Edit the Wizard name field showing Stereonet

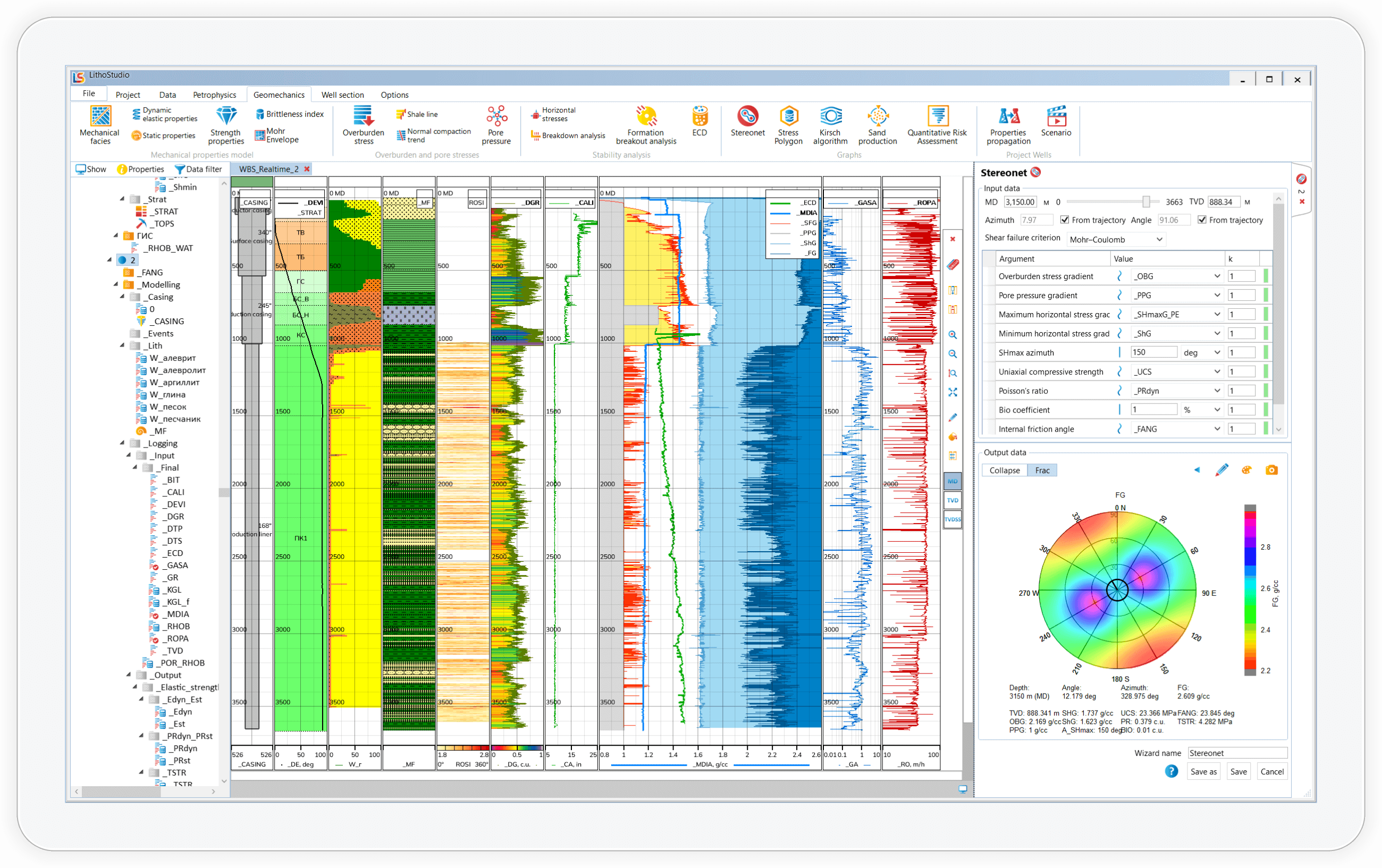[1237, 753]
